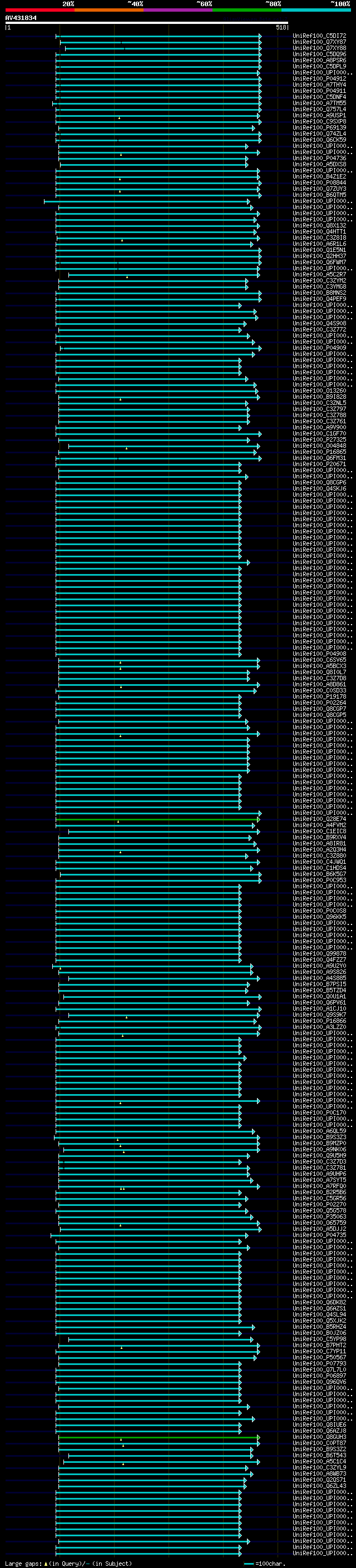Select the UniRef100_Q28E74 label
Image resolution: width=356 pixels, height=1568 pixels.
point(319,819)
